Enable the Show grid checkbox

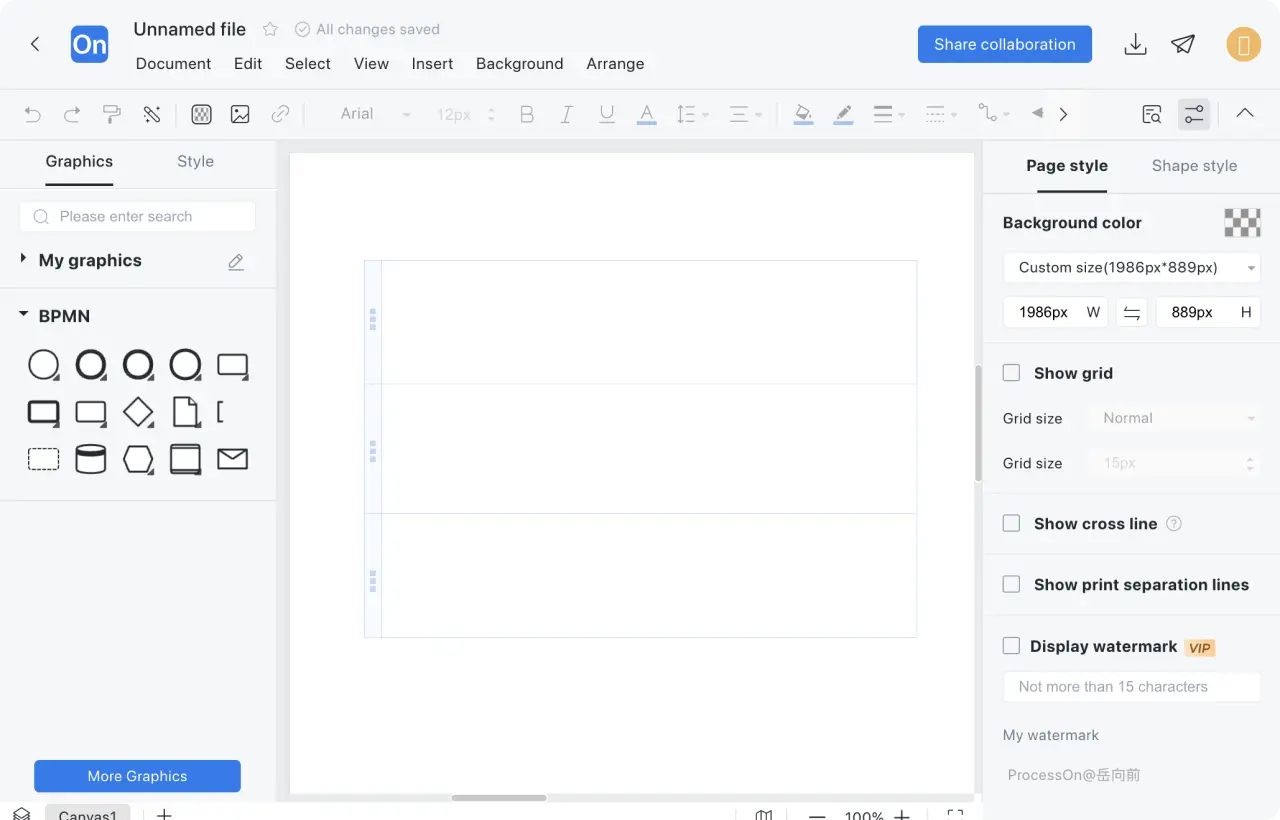click(x=1012, y=373)
